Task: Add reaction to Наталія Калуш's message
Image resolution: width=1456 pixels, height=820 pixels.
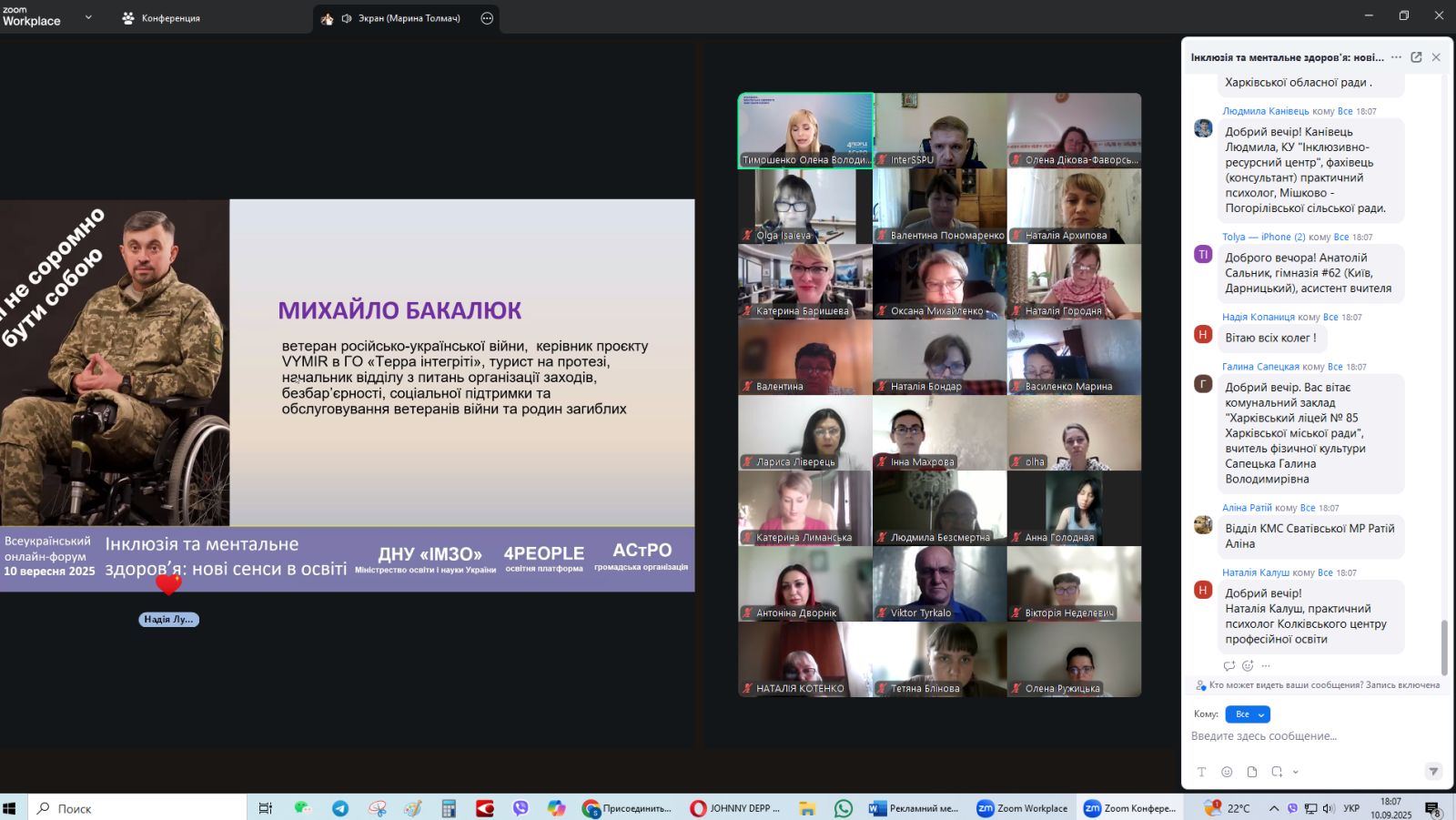Action: (x=1248, y=665)
